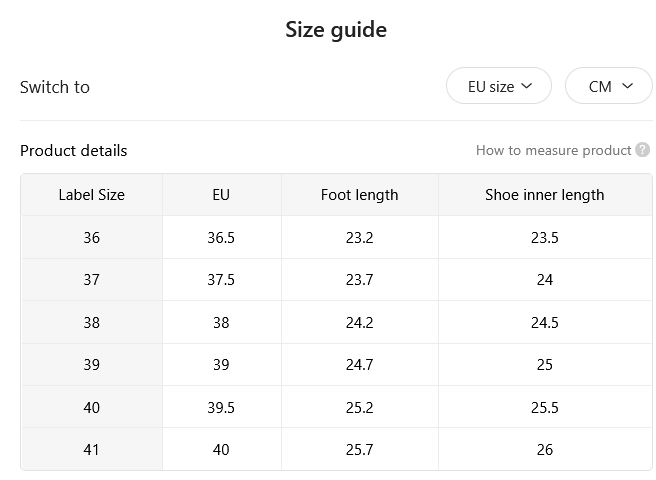Click the EU 39.5 value cell
656x480 pixels.
[x=221, y=407]
